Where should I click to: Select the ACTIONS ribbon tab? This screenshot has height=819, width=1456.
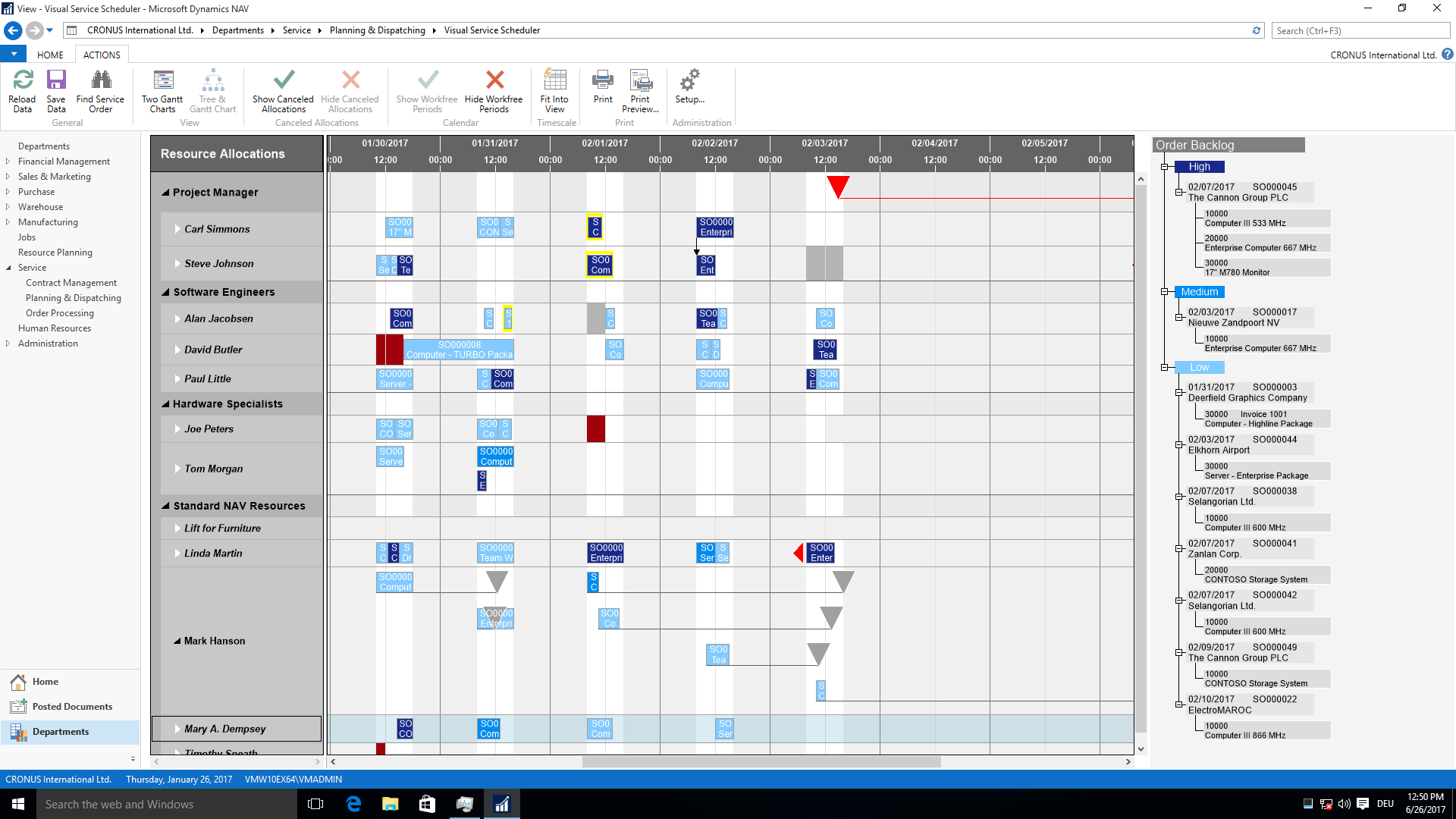(x=100, y=55)
